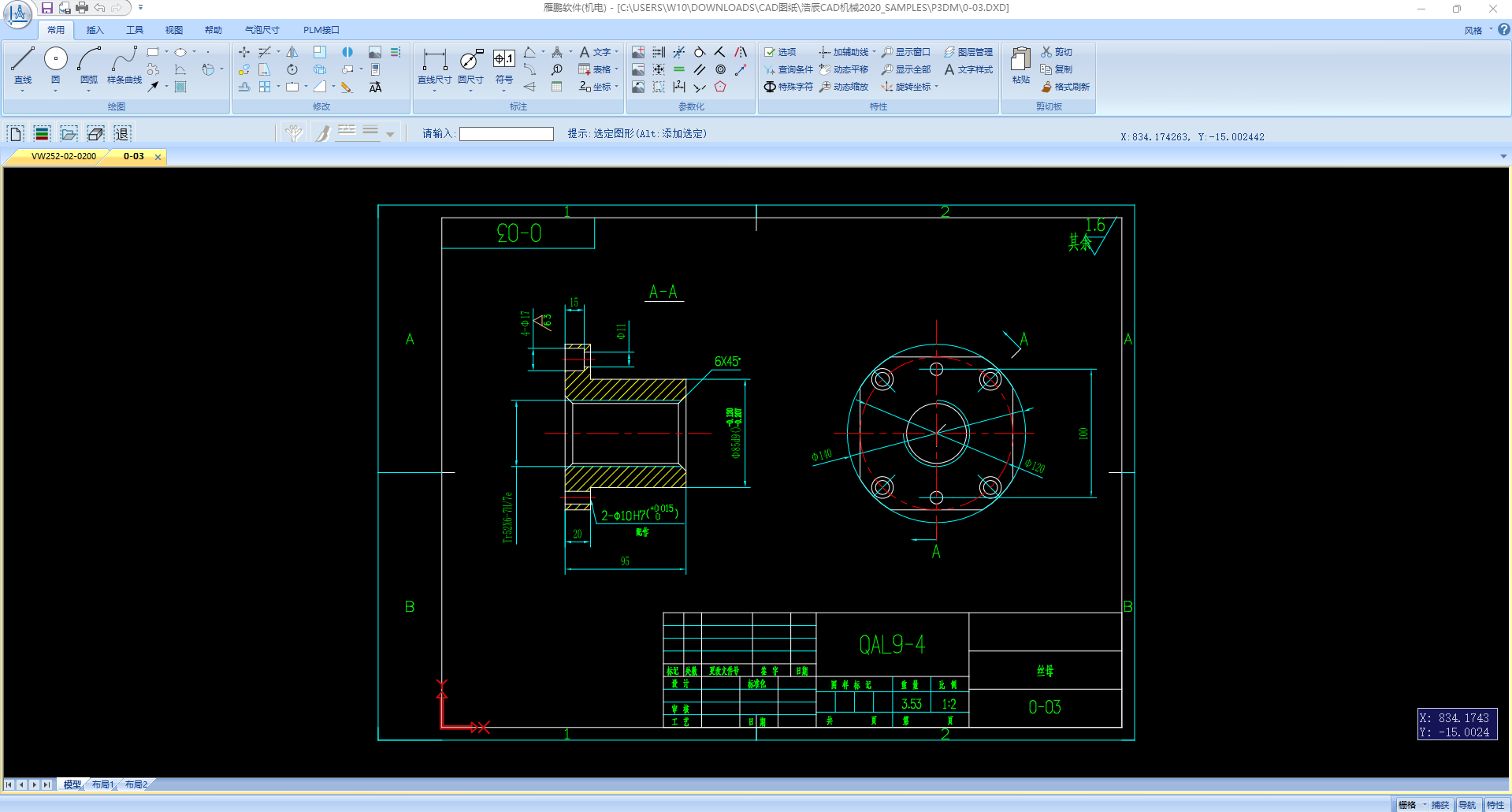Click the hatch fill icon in 绘图 group
The width and height of the screenshot is (1512, 812).
[180, 87]
